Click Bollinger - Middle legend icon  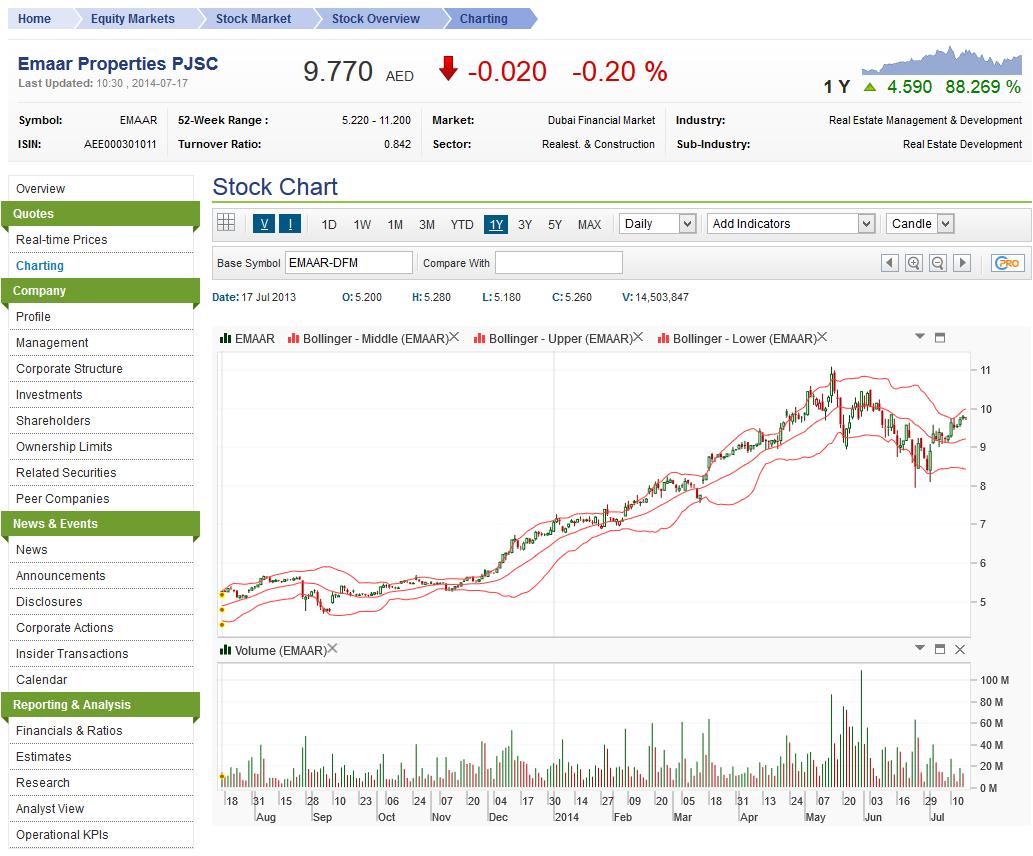(293, 338)
